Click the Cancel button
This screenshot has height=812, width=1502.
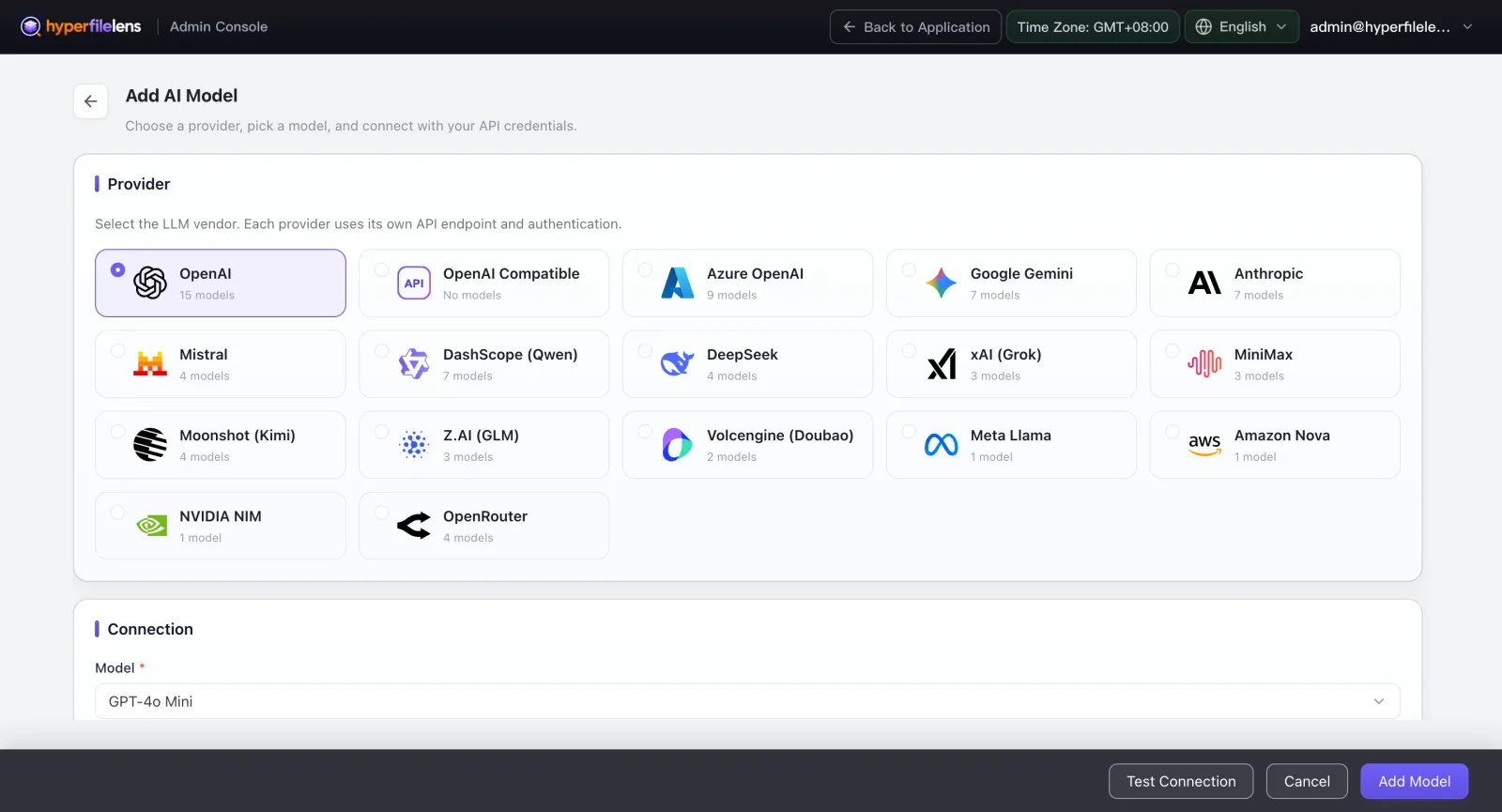1307,781
